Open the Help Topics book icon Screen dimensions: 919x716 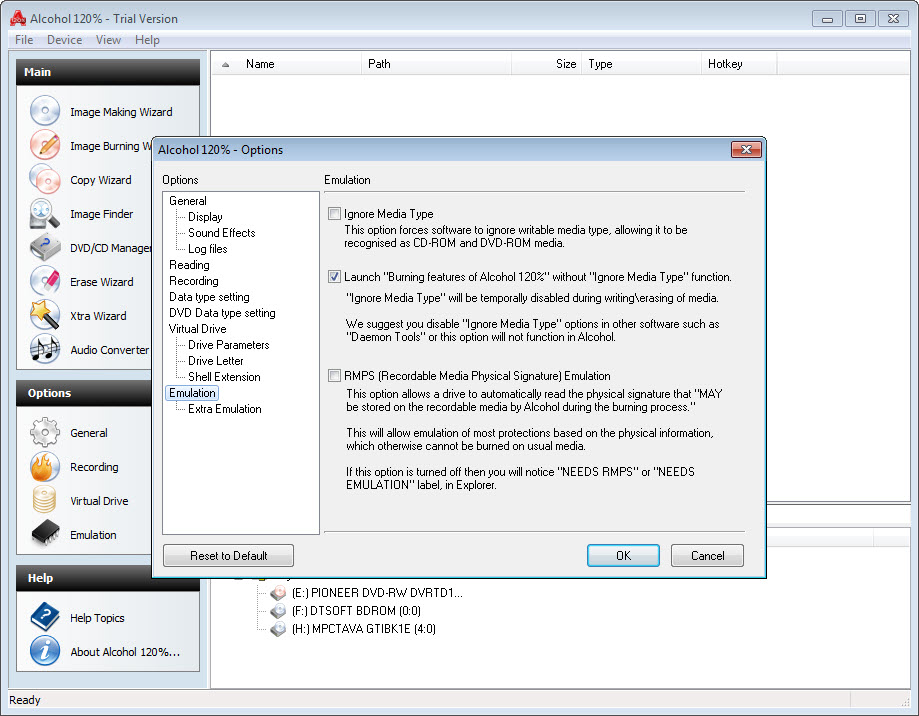coord(45,617)
